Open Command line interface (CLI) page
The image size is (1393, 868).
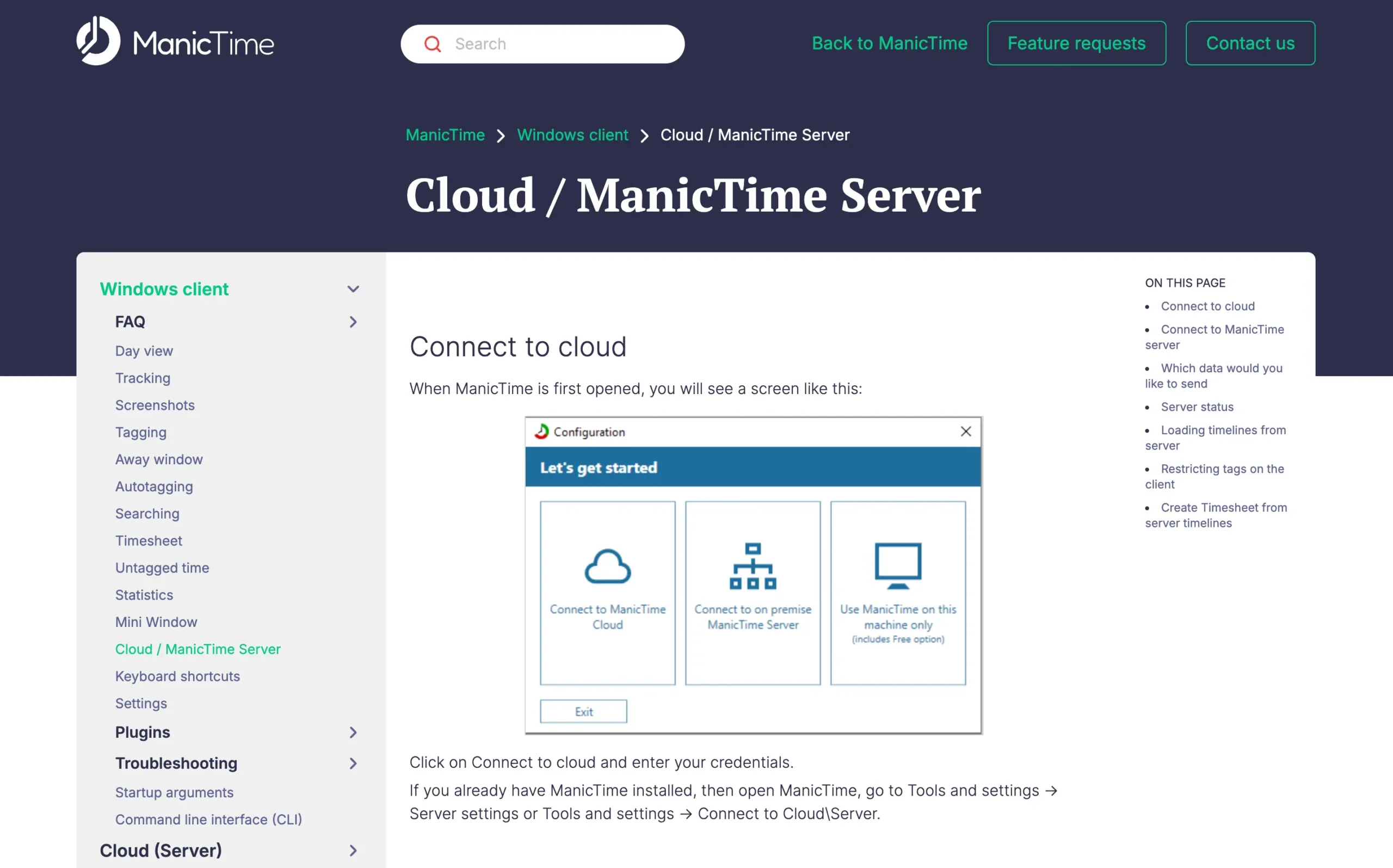click(x=209, y=820)
